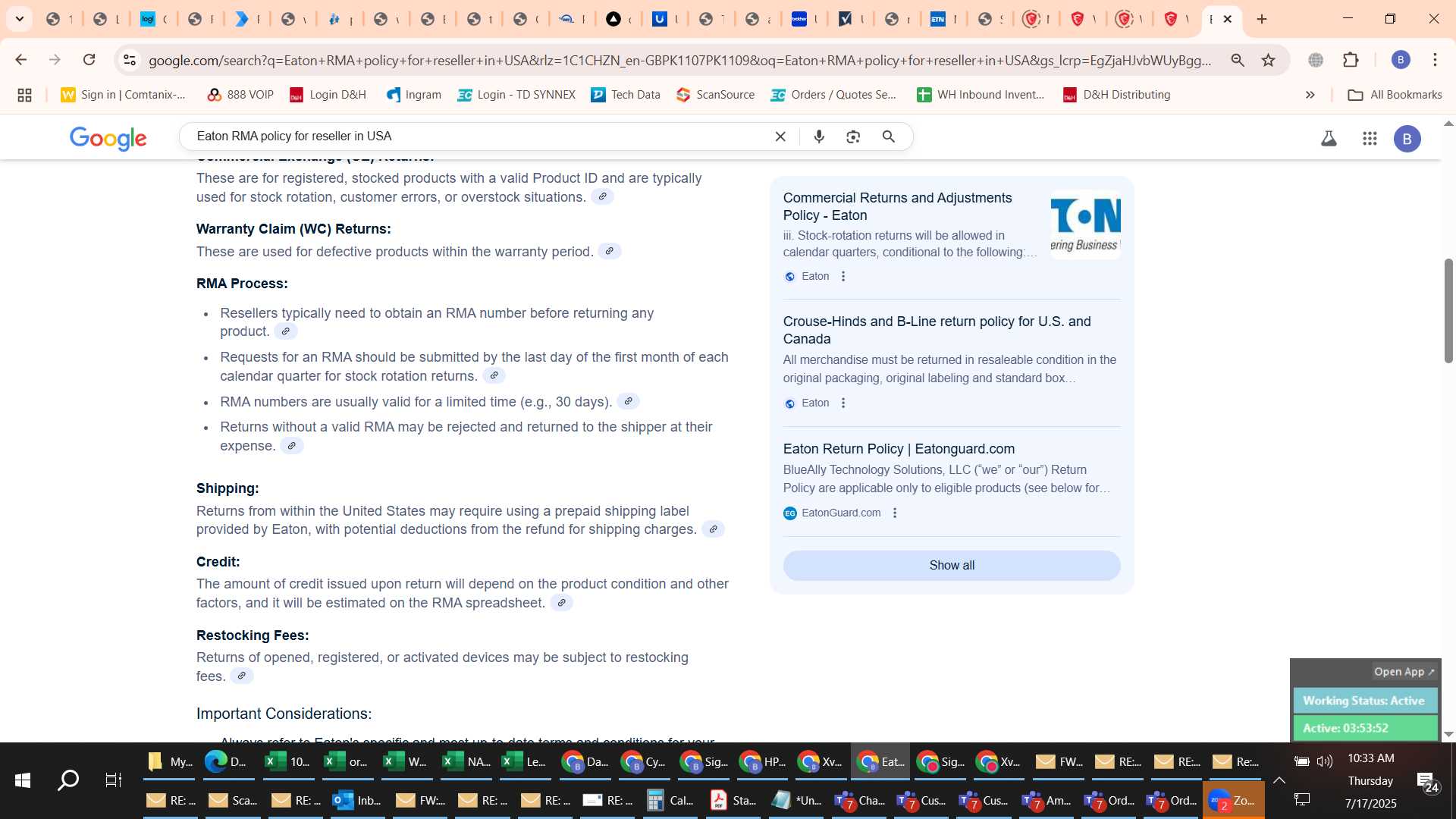
Task: Open the All Bookmarks folder
Action: [1395, 95]
